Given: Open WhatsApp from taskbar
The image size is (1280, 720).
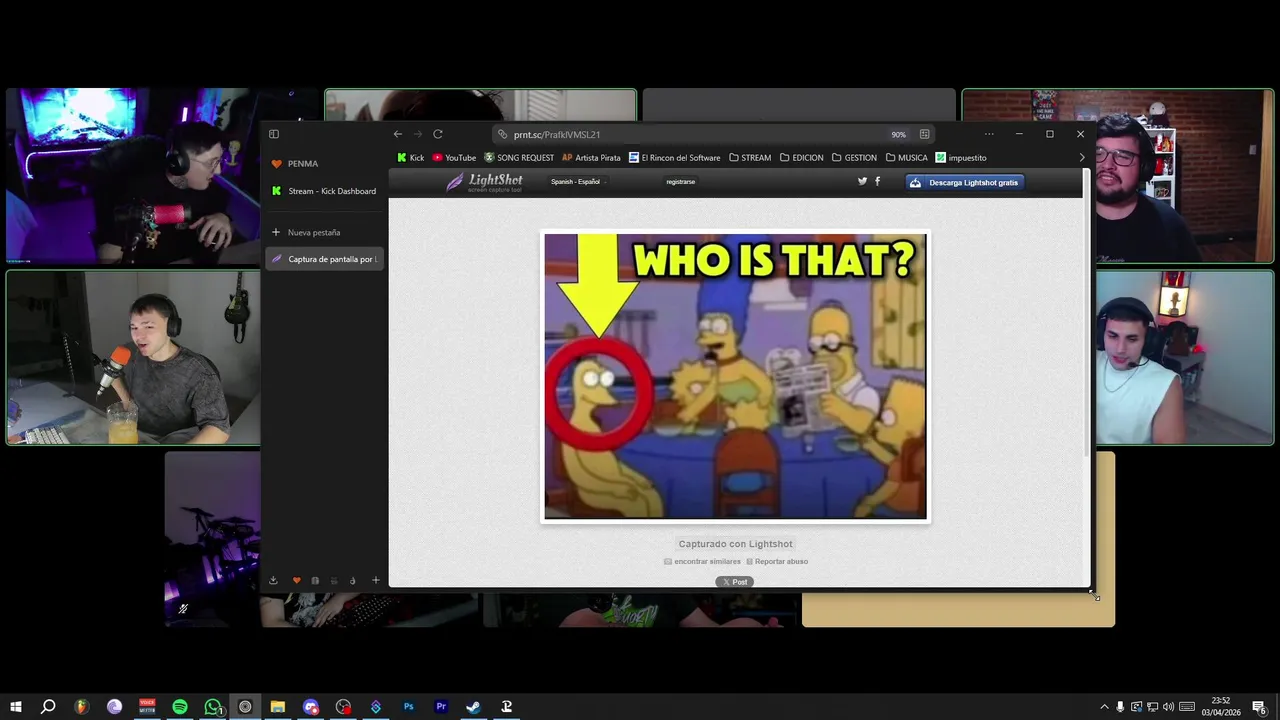Looking at the screenshot, I should [213, 707].
